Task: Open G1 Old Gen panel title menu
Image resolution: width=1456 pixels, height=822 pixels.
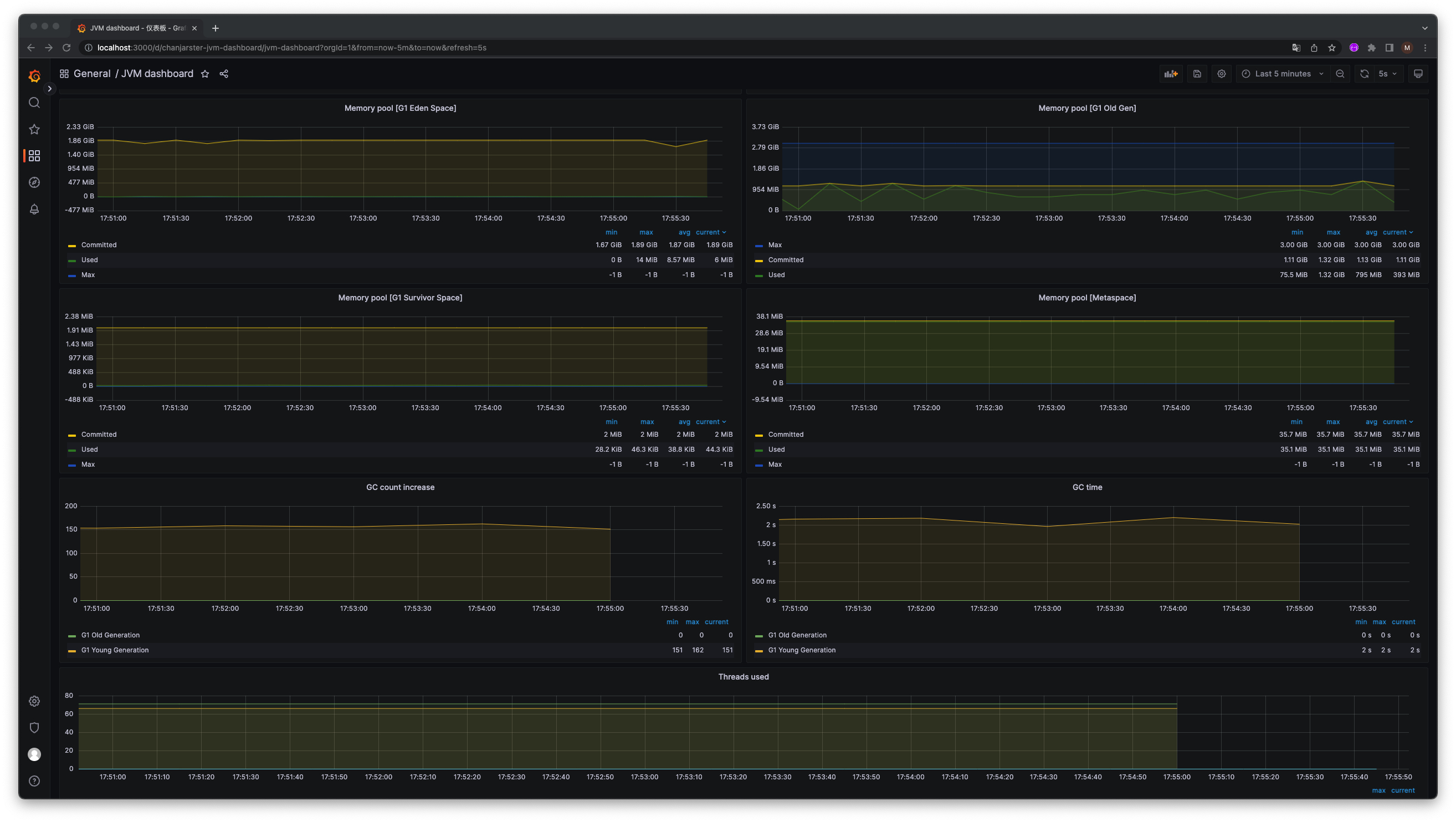Action: [1087, 108]
